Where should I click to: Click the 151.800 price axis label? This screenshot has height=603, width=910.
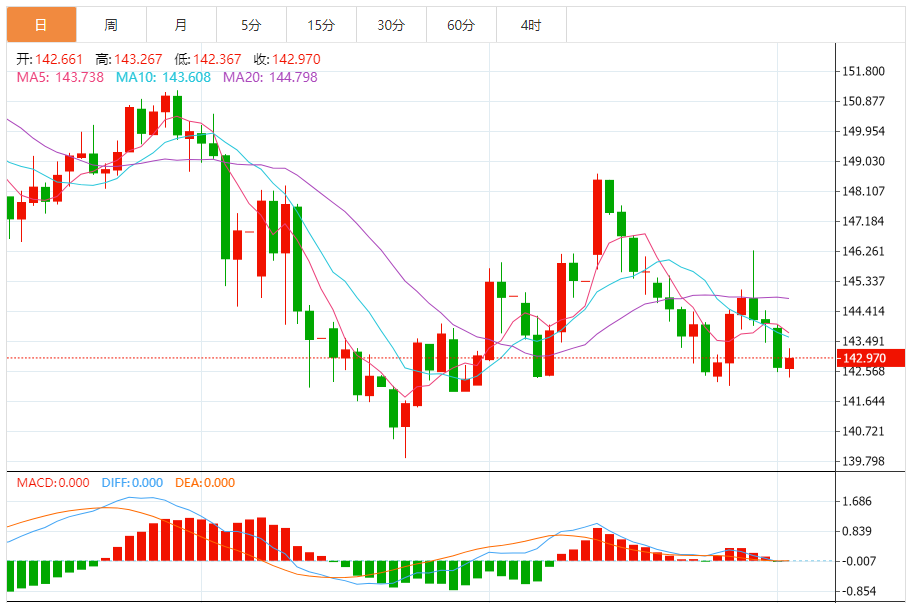click(864, 71)
